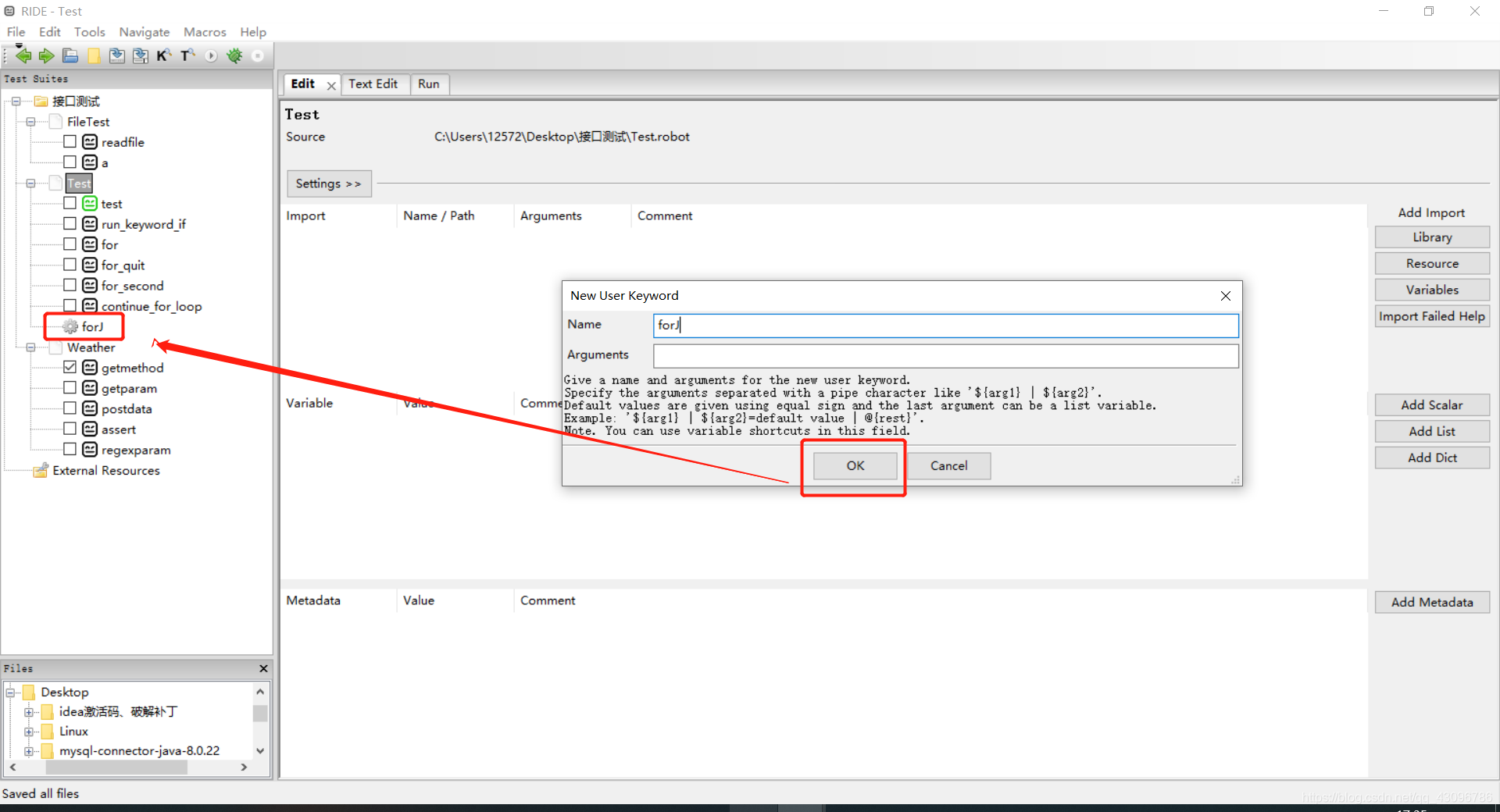Uncheck the getmethod checkbox
The width and height of the screenshot is (1500, 812).
(x=70, y=367)
